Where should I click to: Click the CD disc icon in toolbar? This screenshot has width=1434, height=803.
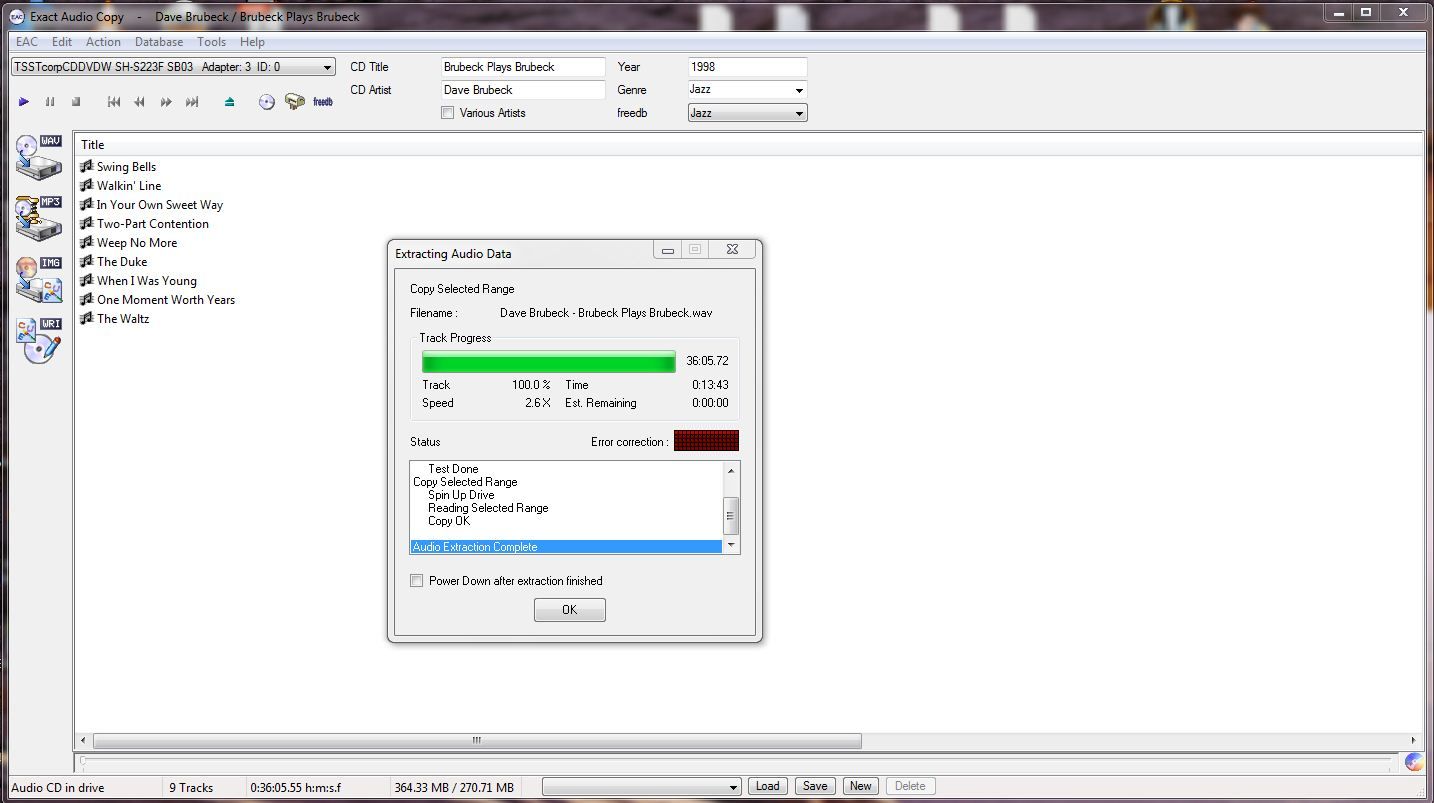click(x=267, y=102)
